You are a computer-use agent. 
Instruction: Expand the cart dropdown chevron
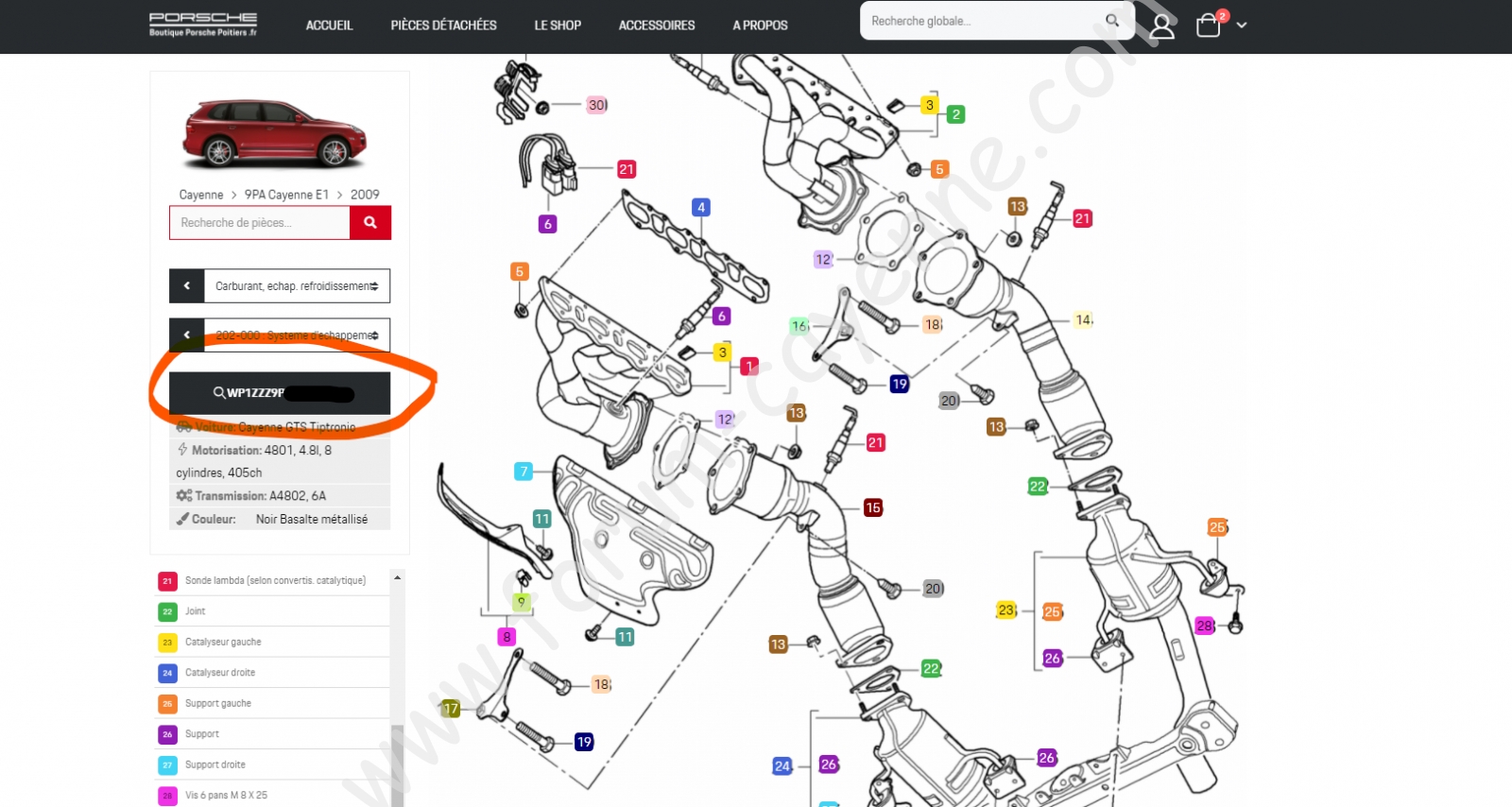click(1242, 26)
